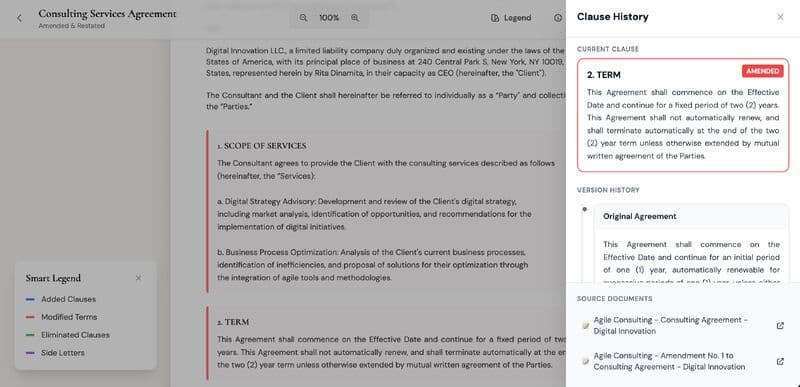Open external link for Consulting Agreement document

coord(780,325)
